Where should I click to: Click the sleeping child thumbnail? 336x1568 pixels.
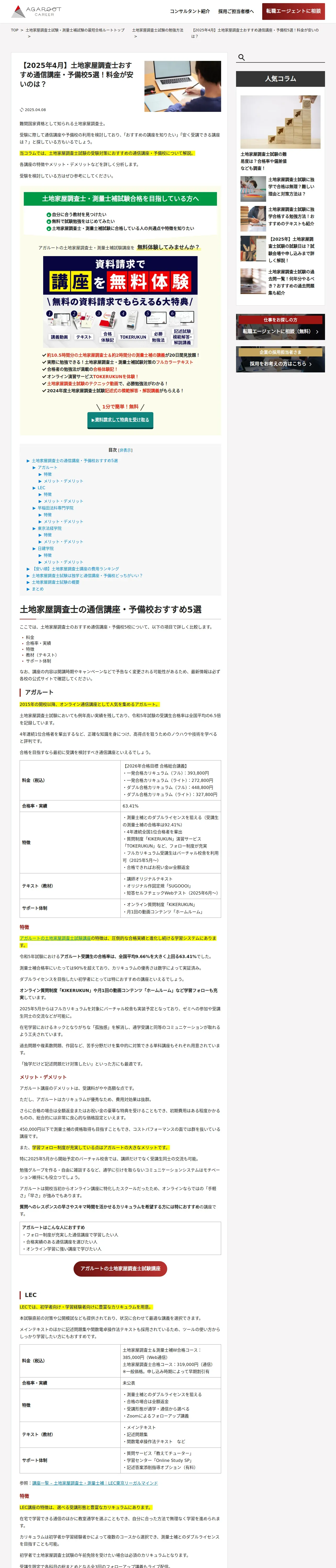point(253,189)
